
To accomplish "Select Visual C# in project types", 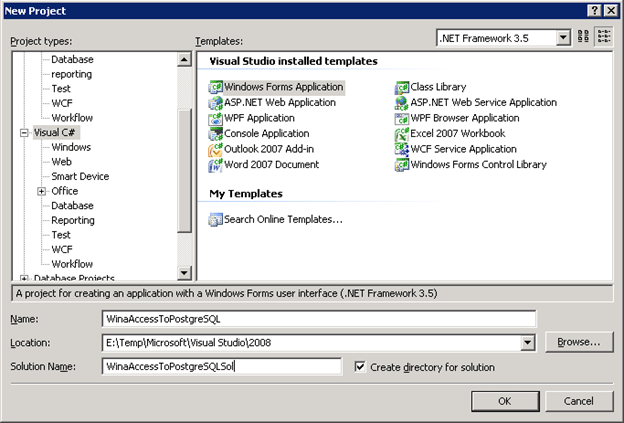I will tap(55, 133).
